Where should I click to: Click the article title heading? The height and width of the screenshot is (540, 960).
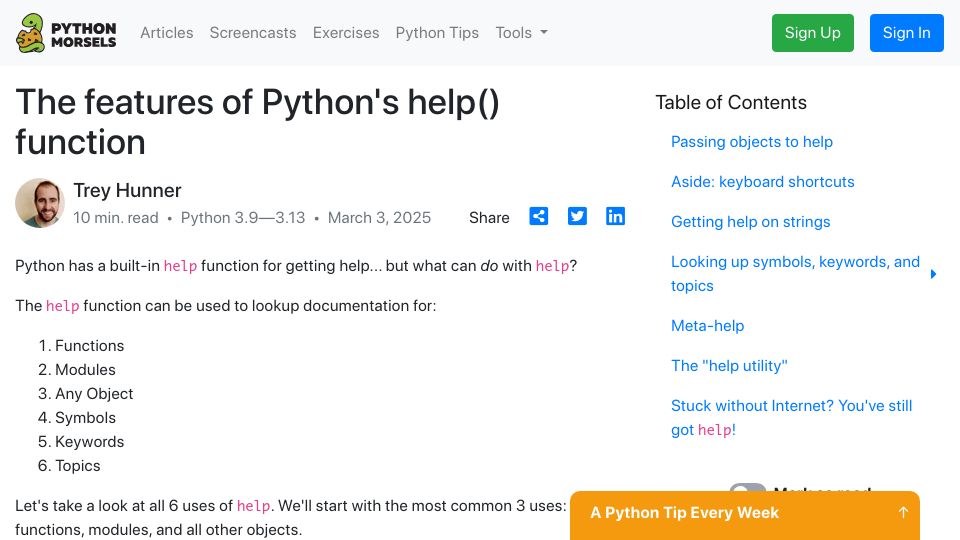[x=257, y=122]
